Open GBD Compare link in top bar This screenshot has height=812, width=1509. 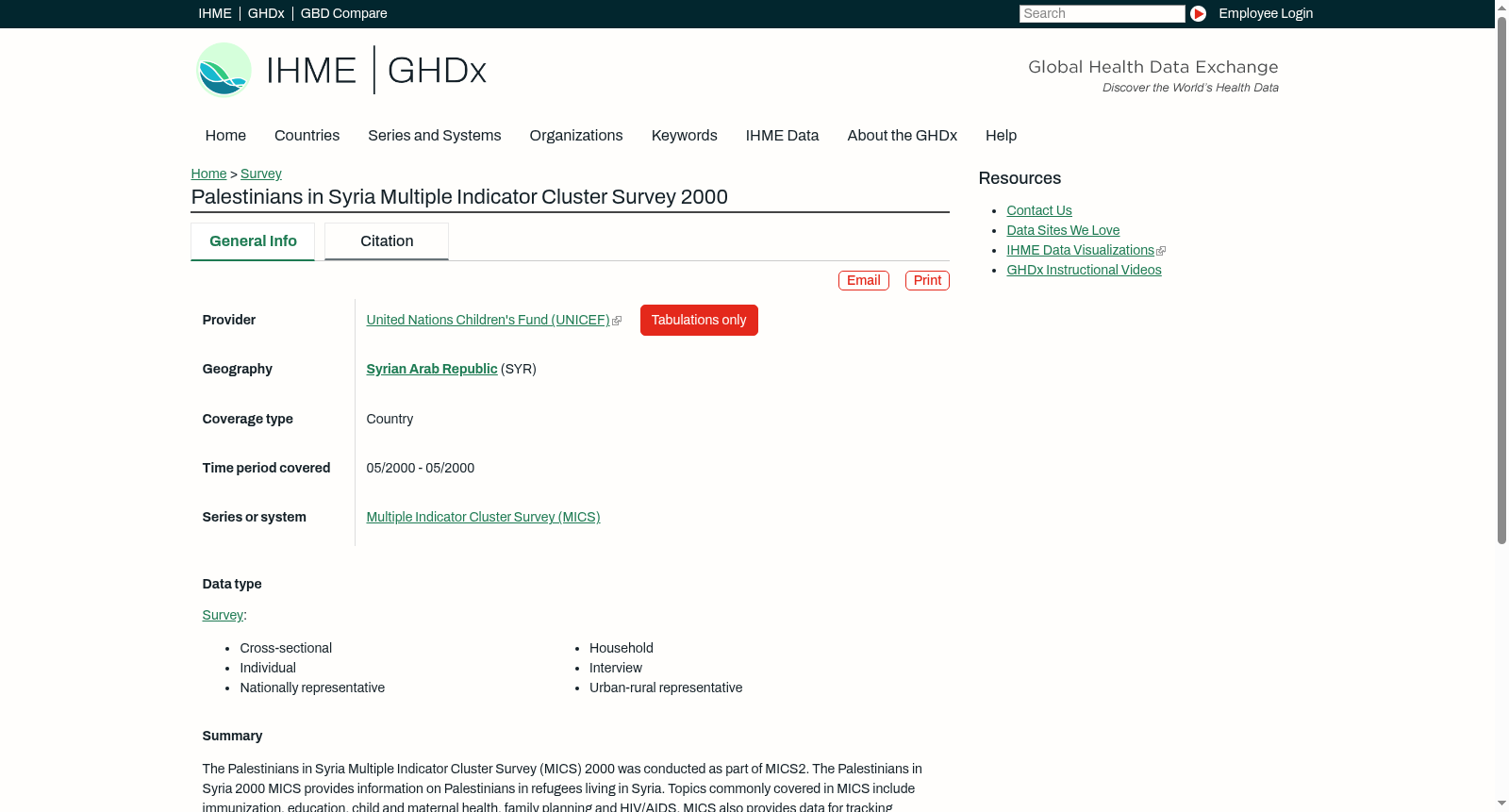(343, 13)
